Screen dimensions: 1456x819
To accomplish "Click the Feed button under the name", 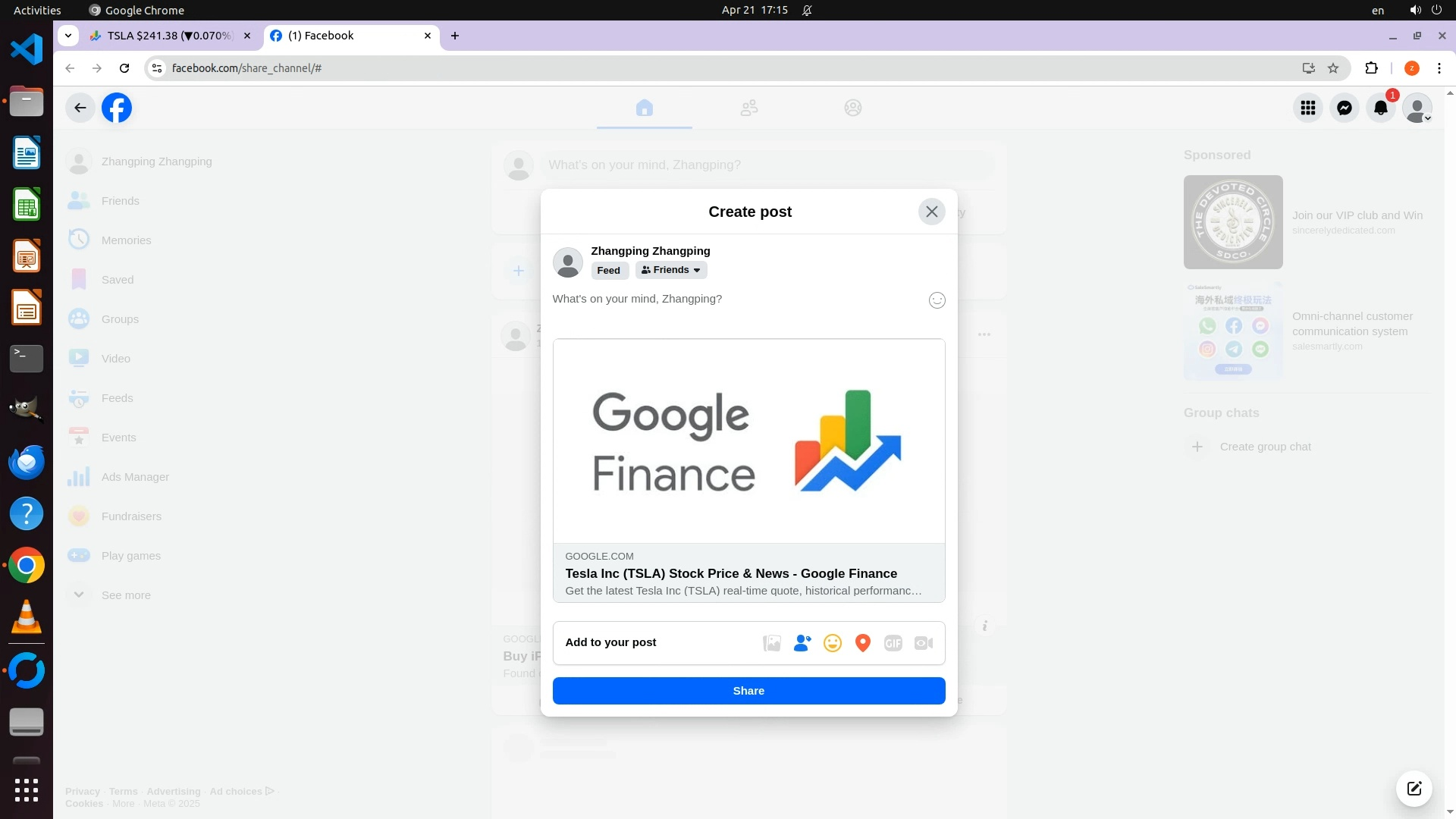I will [x=608, y=271].
